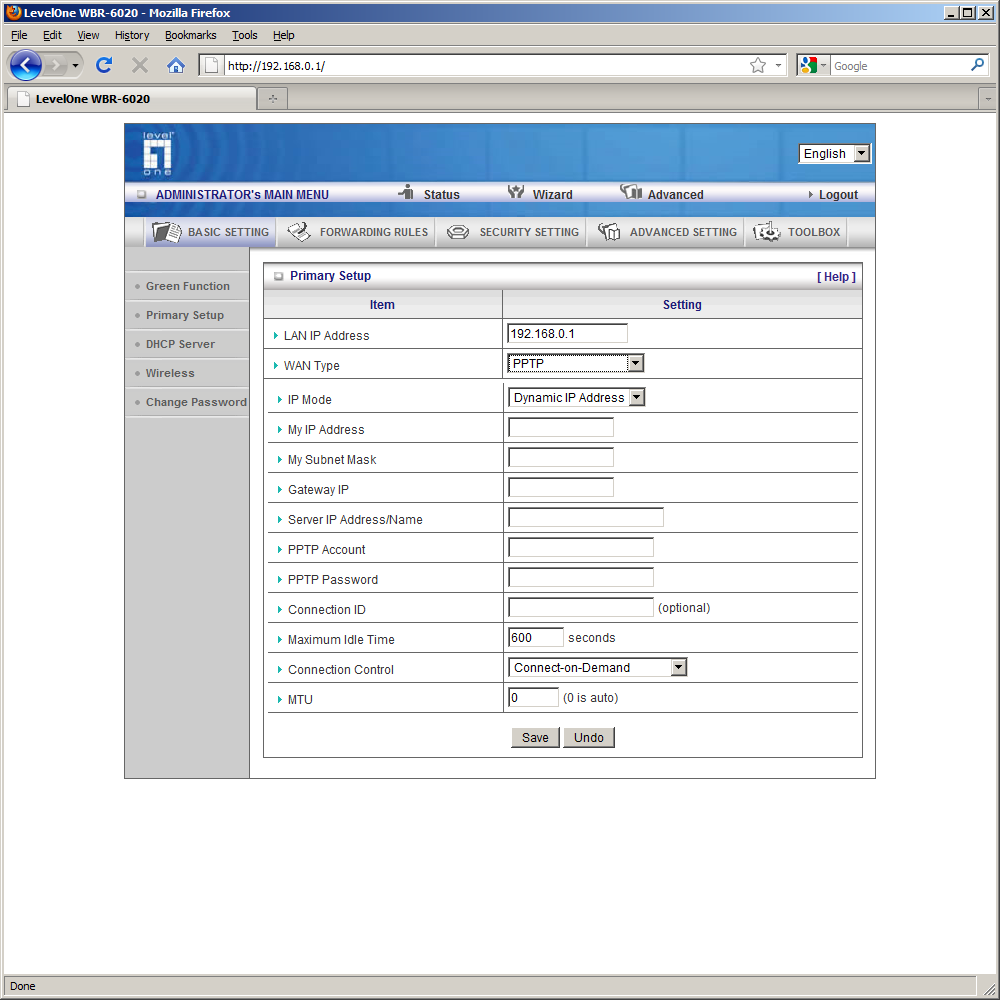Click the search magnifier icon

point(977,65)
